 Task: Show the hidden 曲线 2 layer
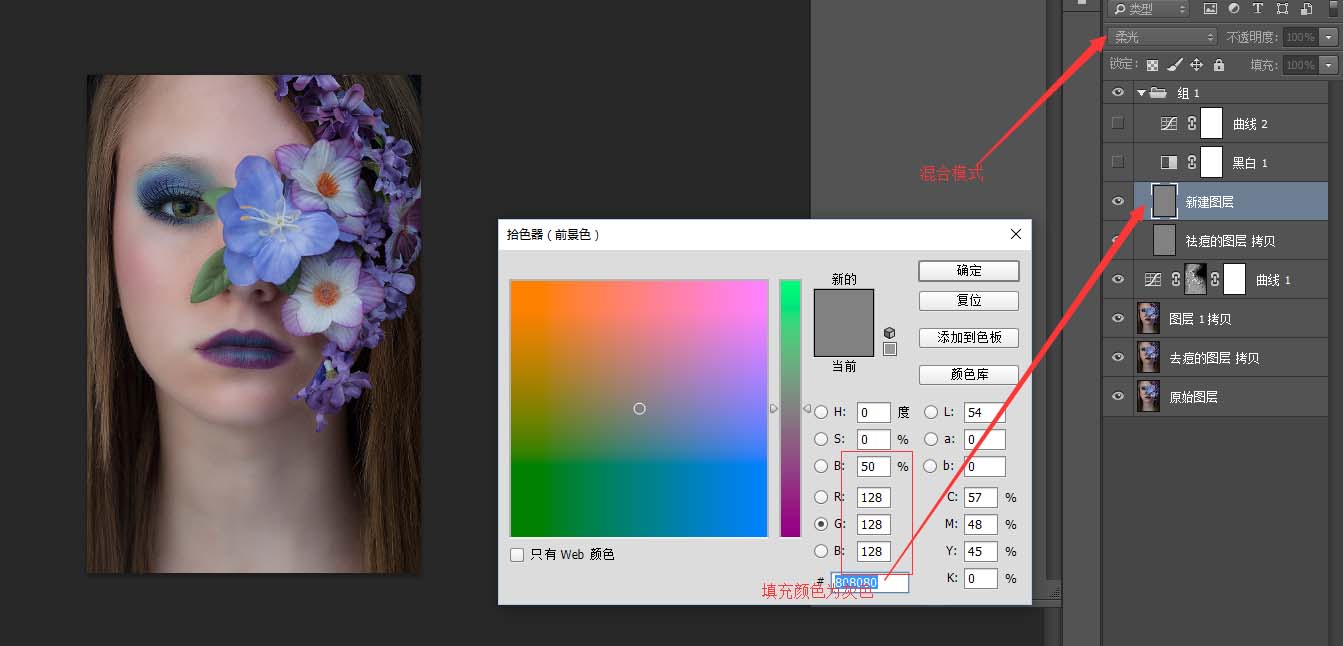tap(1118, 123)
